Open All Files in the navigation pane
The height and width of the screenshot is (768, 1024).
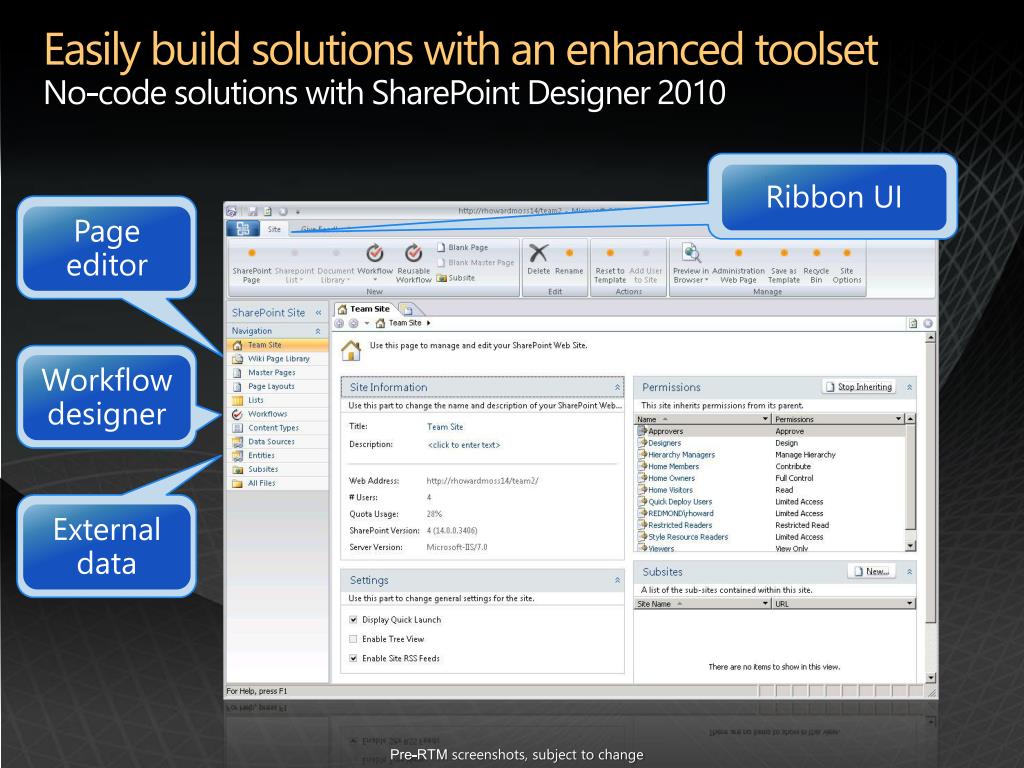[x=278, y=483]
